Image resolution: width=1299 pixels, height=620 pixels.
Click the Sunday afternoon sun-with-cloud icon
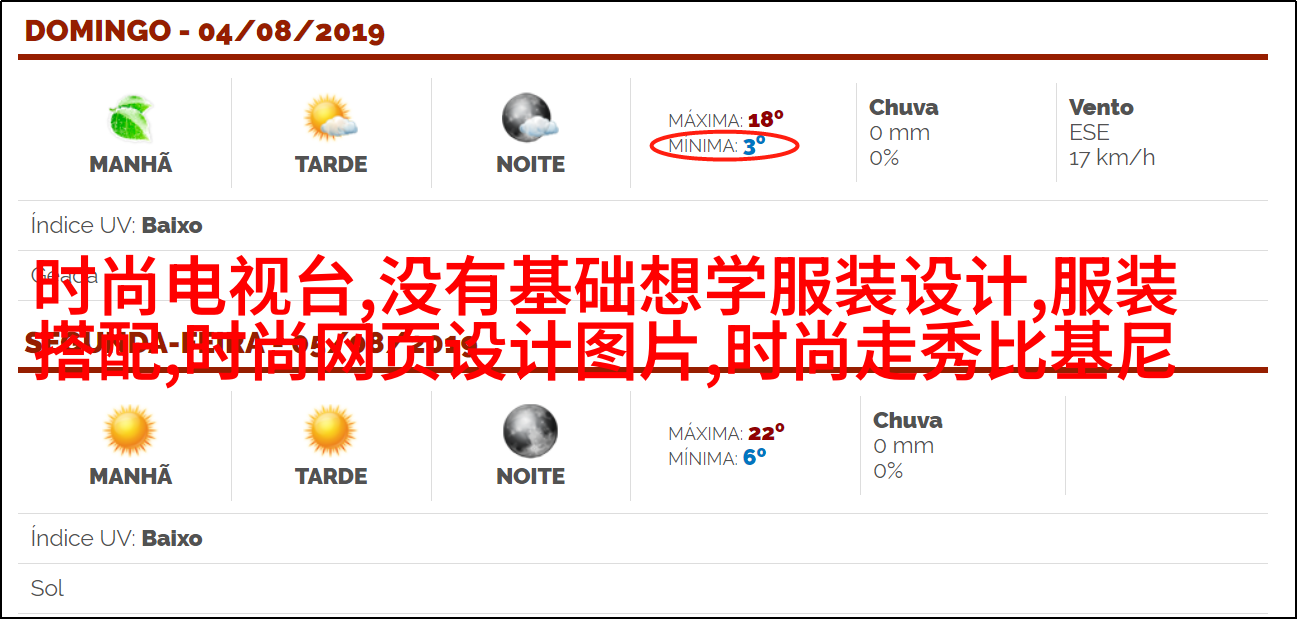(x=331, y=119)
